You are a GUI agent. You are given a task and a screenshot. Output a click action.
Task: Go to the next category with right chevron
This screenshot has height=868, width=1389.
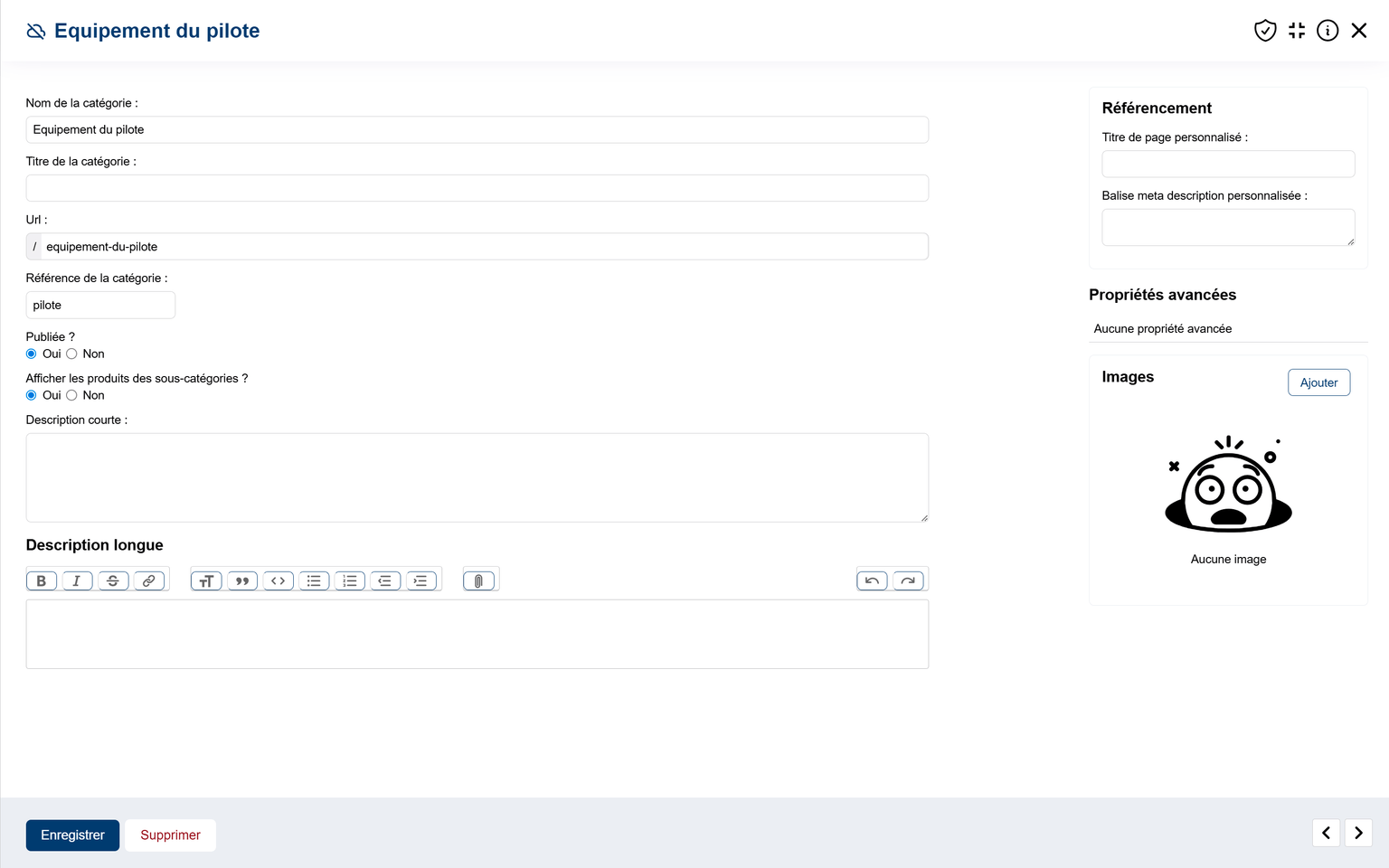click(x=1358, y=833)
